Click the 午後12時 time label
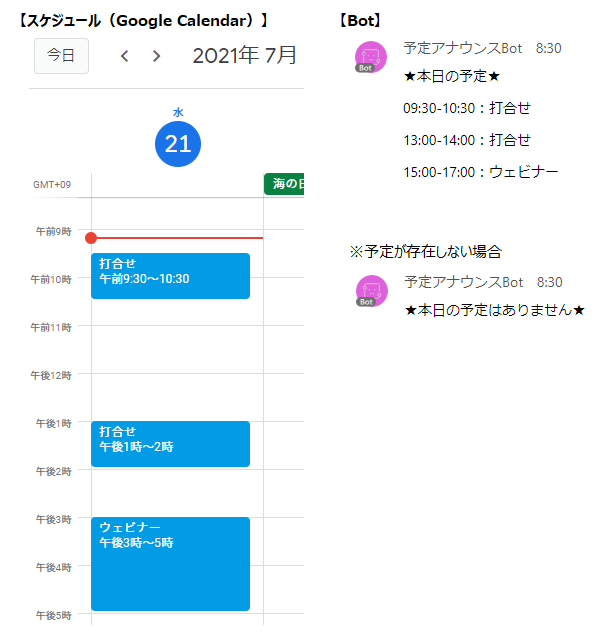Screen dimensions: 612x640 (51, 375)
